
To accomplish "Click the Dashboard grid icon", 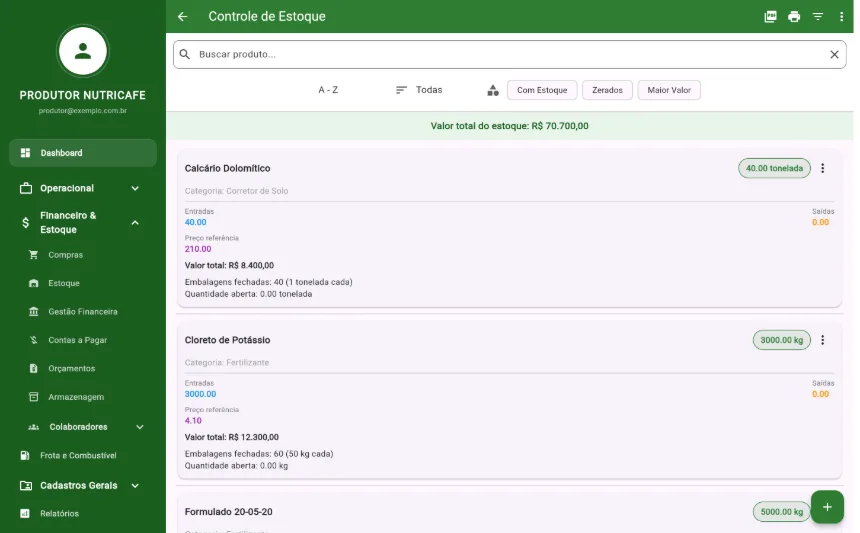I will point(25,153).
